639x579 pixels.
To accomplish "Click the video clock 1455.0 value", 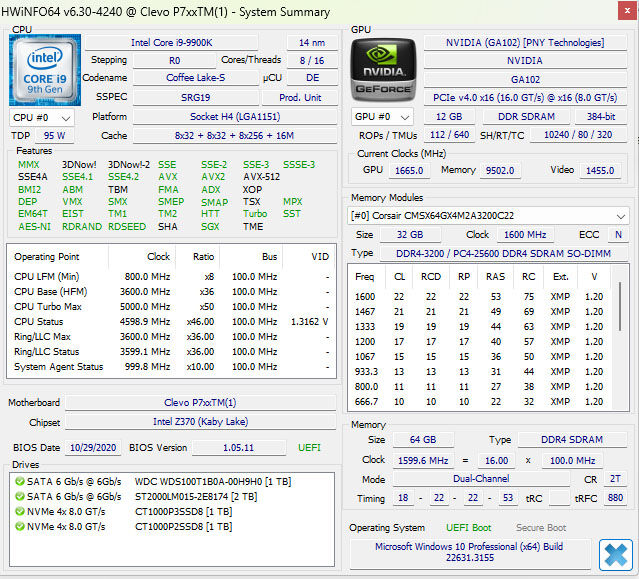I will 600,170.
